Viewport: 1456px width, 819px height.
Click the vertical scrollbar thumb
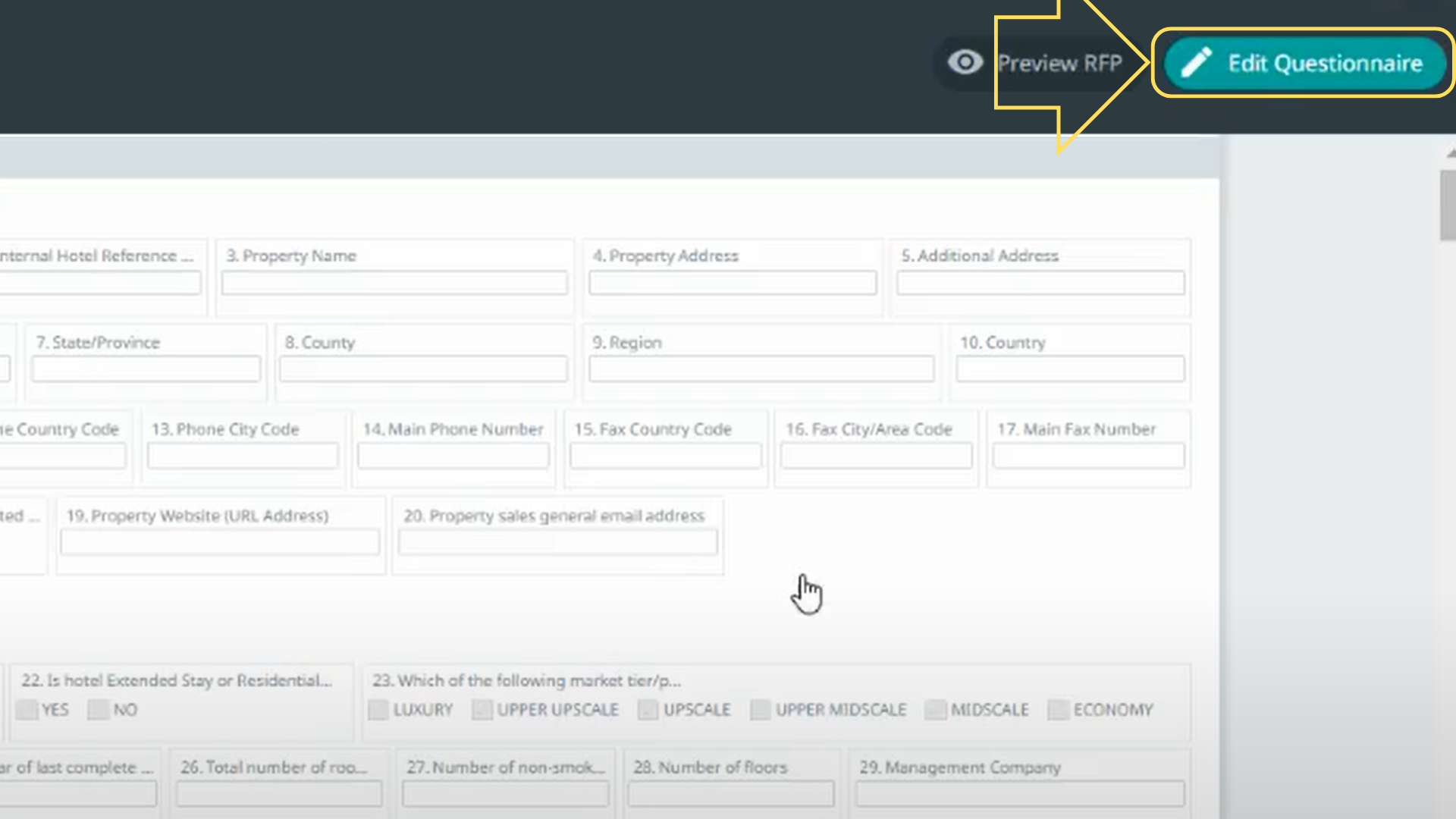pos(1448,206)
